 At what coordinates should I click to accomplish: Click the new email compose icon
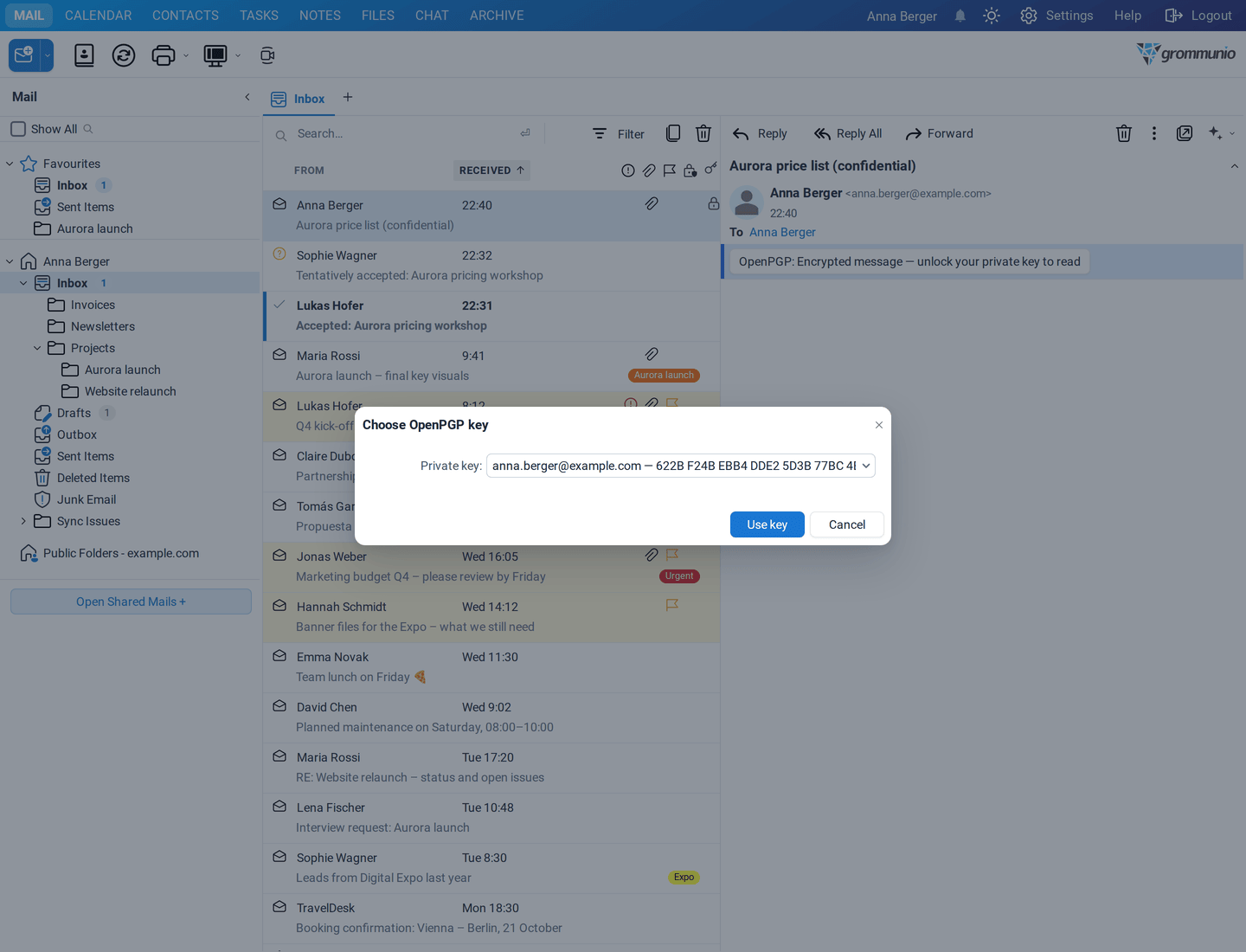tap(24, 55)
